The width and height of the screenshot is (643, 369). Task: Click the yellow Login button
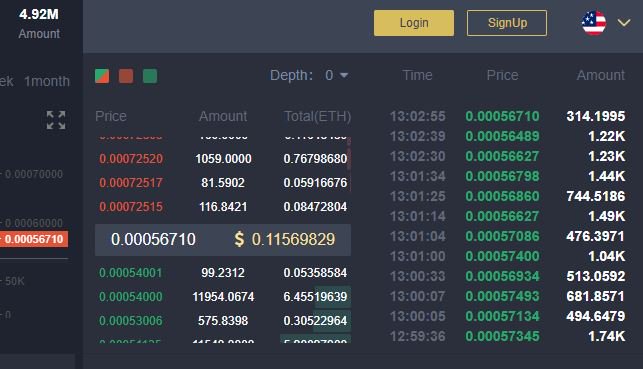414,23
